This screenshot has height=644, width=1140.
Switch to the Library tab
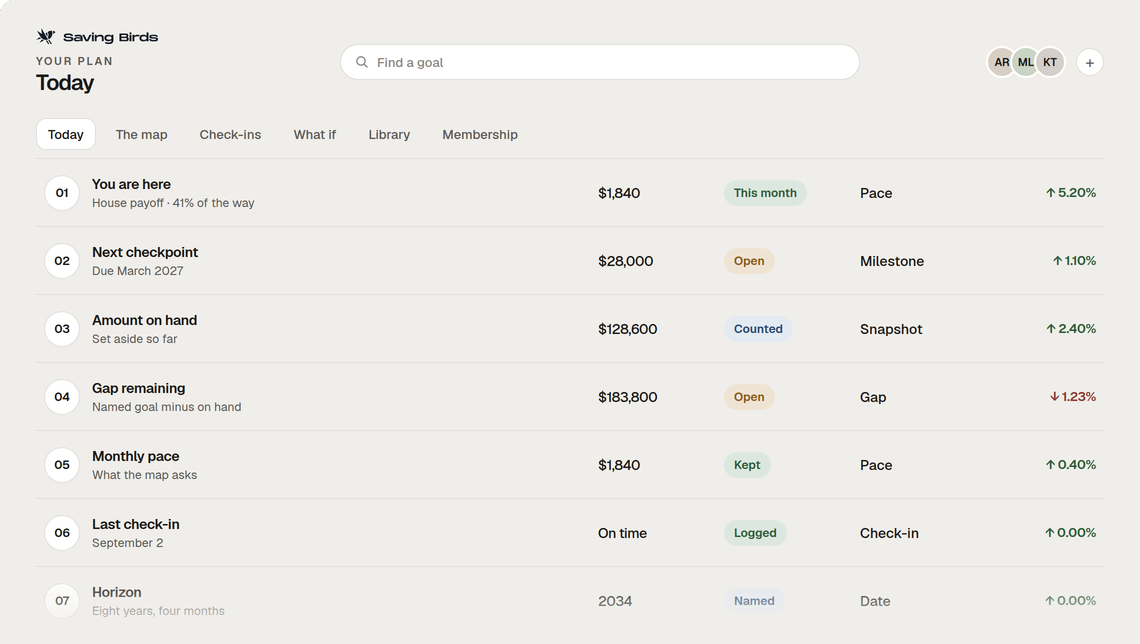[389, 134]
